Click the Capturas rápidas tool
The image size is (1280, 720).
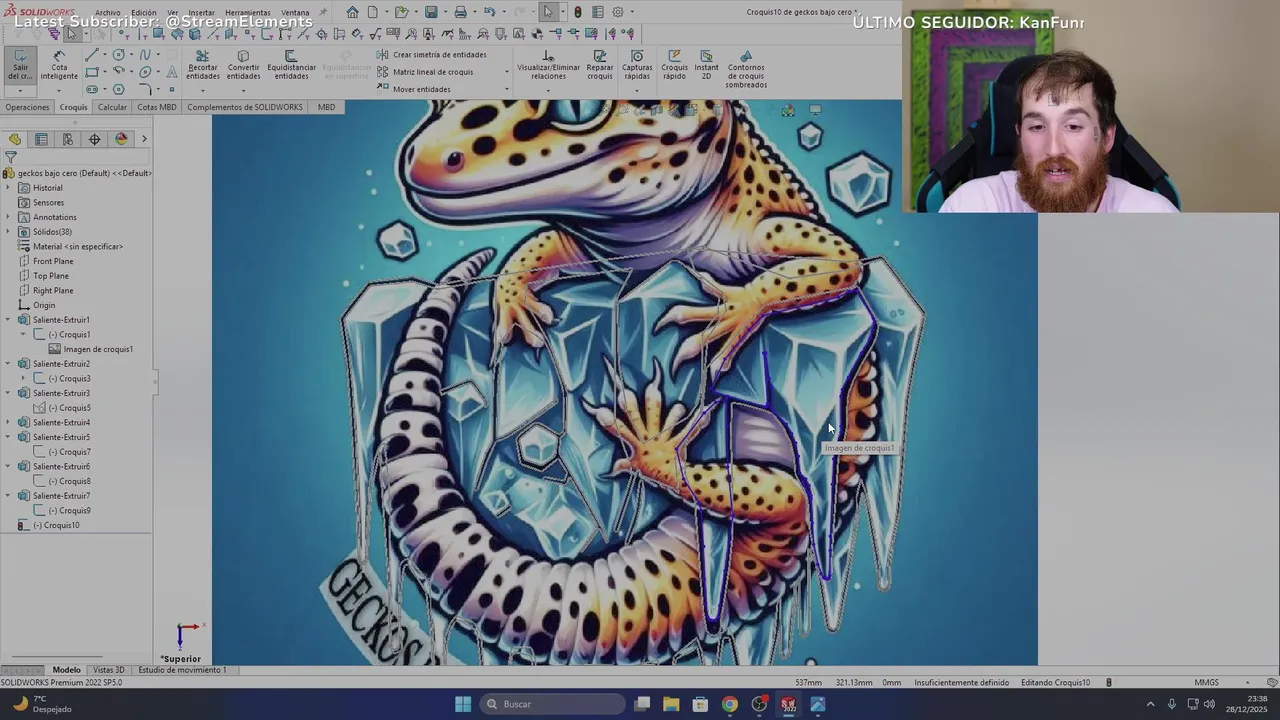637,66
